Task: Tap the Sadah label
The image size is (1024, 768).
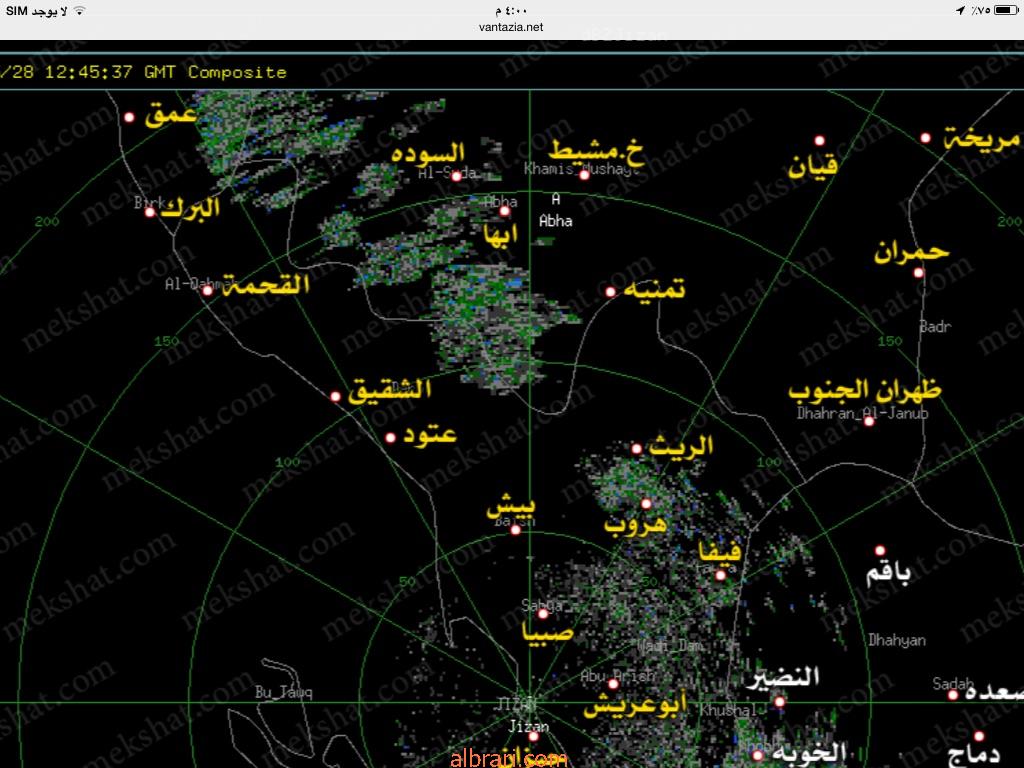Action: tap(953, 683)
